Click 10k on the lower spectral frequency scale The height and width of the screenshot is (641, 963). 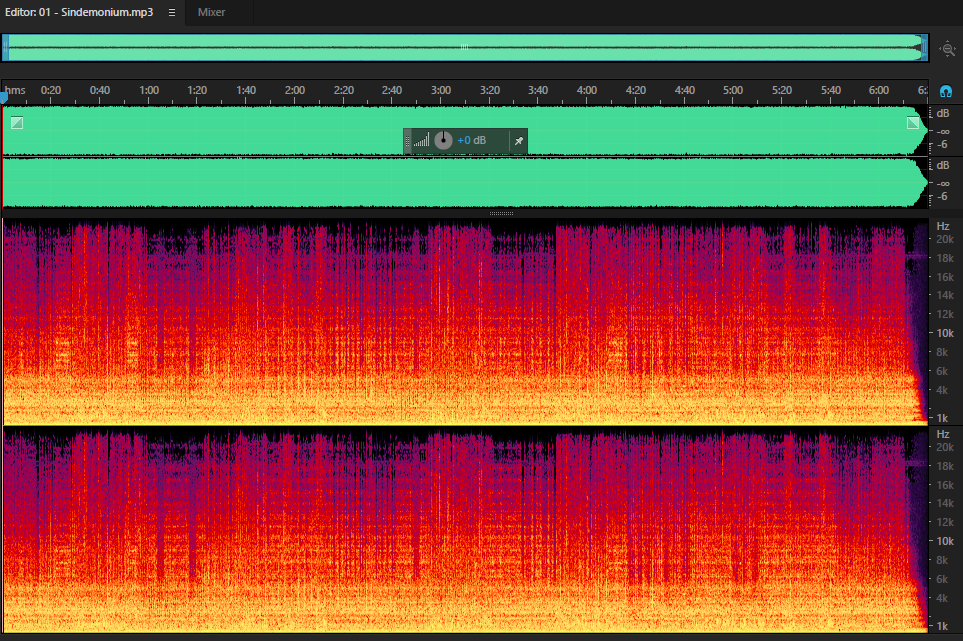tap(945, 542)
